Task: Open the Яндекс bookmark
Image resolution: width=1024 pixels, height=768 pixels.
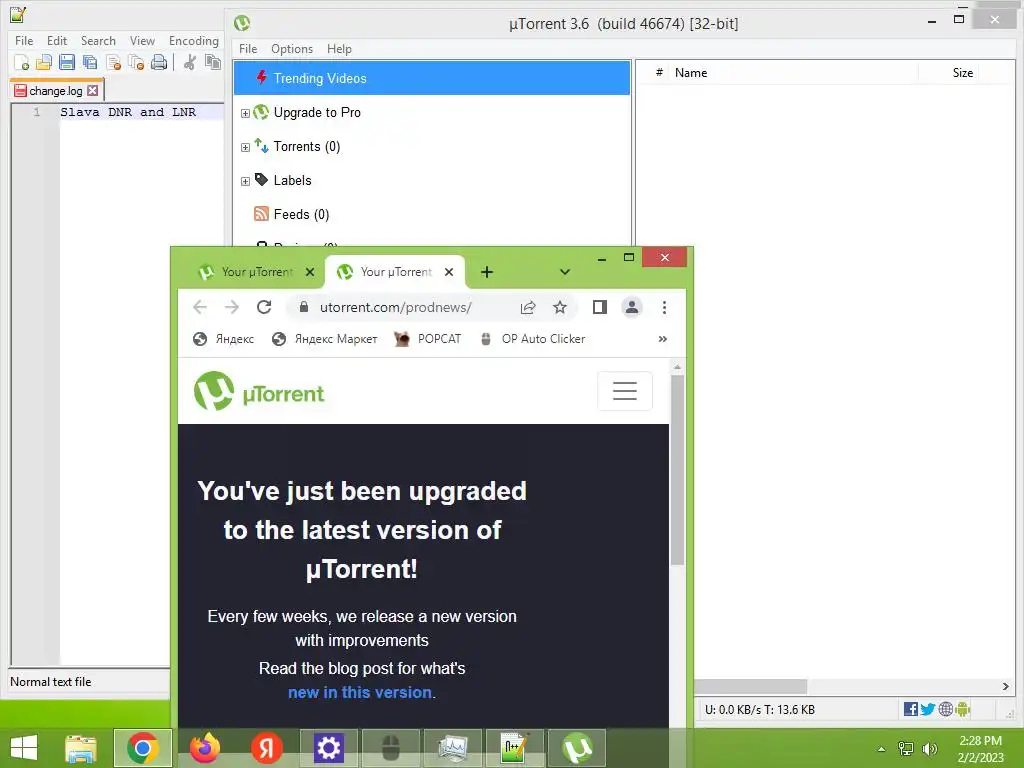Action: 223,339
